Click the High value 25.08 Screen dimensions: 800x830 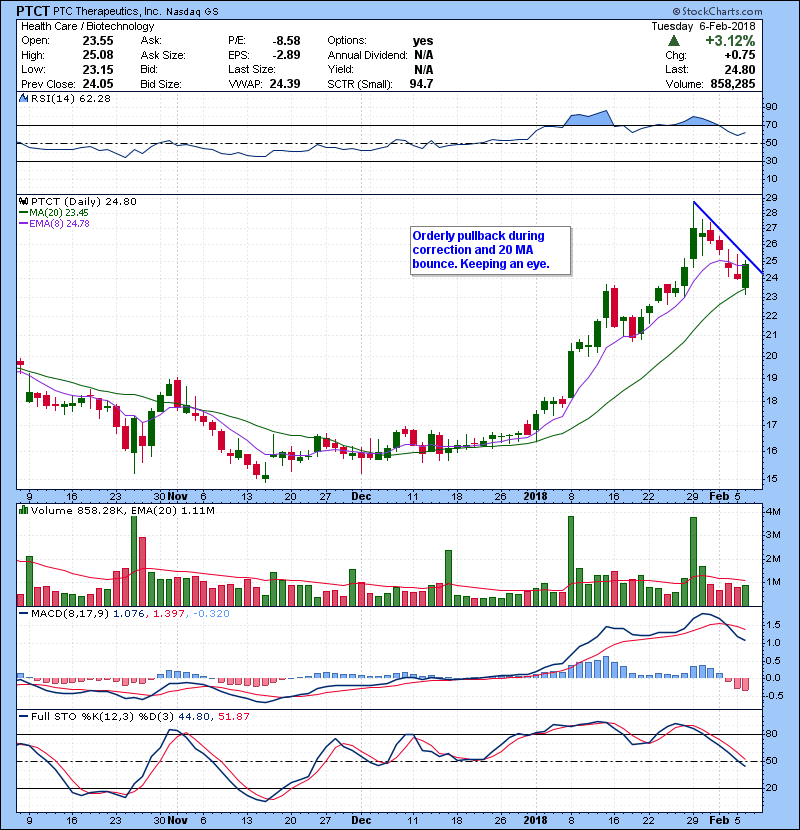click(x=98, y=55)
